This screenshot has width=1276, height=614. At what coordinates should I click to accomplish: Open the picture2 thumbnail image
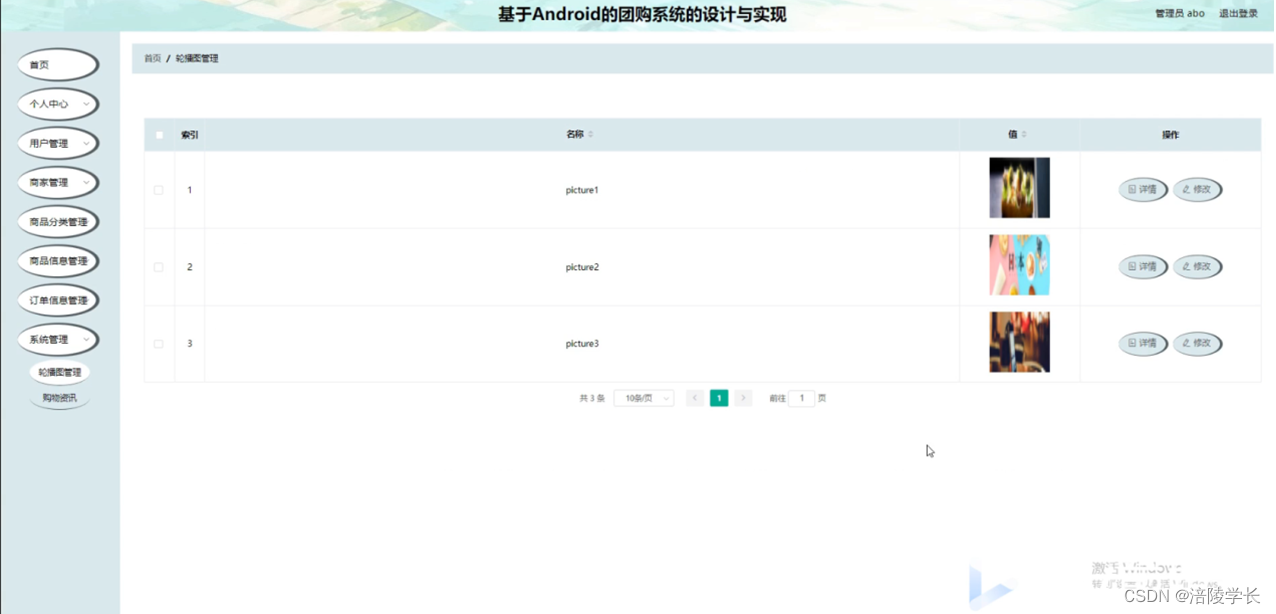click(1019, 265)
